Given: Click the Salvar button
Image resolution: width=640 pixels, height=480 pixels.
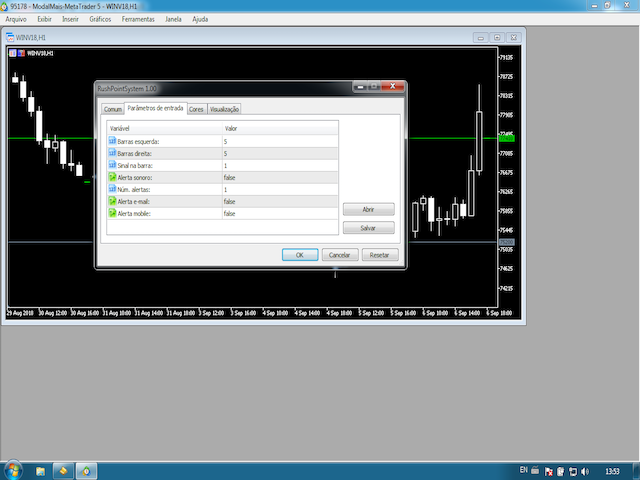Looking at the screenshot, I should (369, 228).
